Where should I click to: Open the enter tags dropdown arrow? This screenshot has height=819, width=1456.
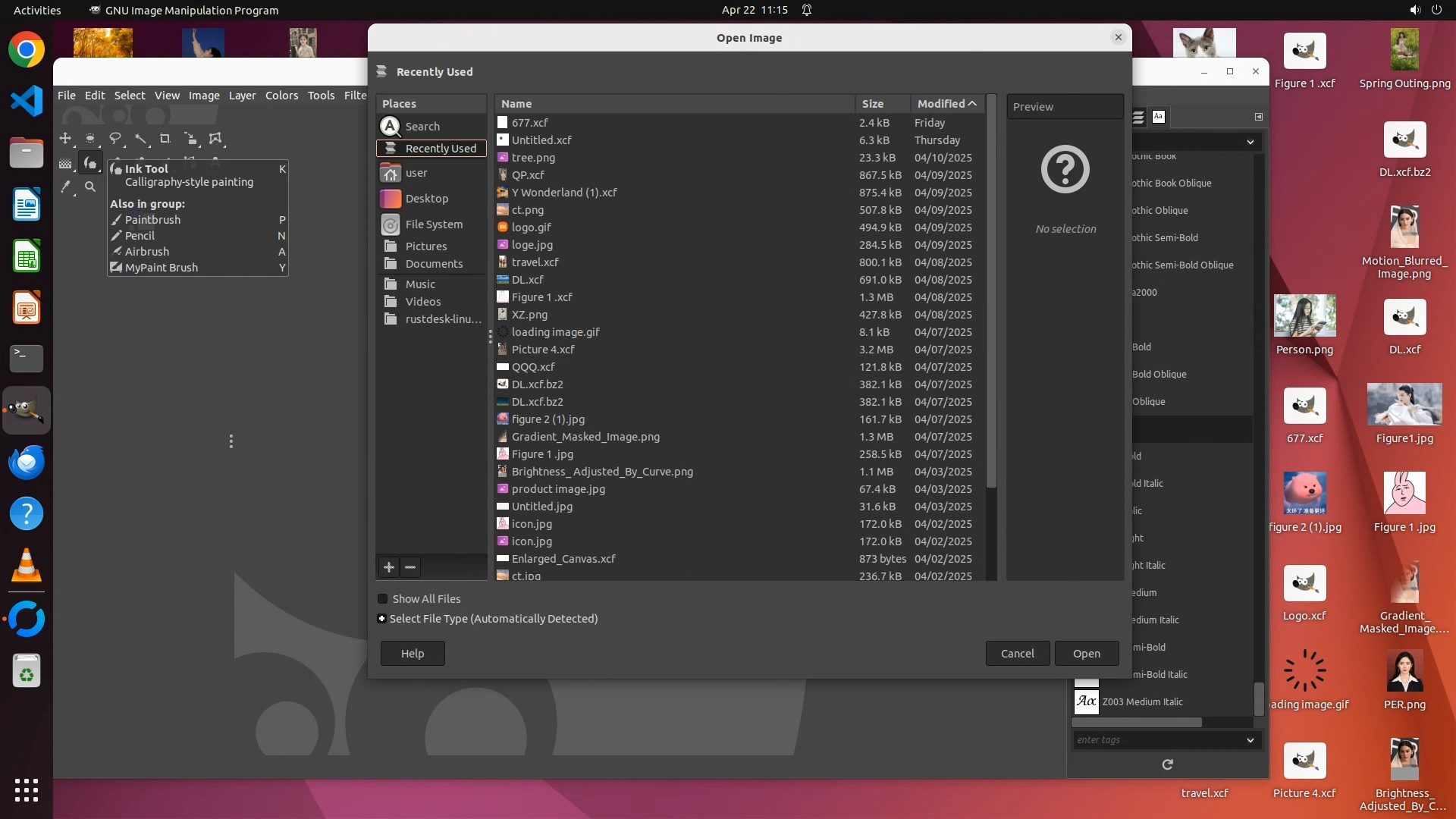pos(1250,740)
